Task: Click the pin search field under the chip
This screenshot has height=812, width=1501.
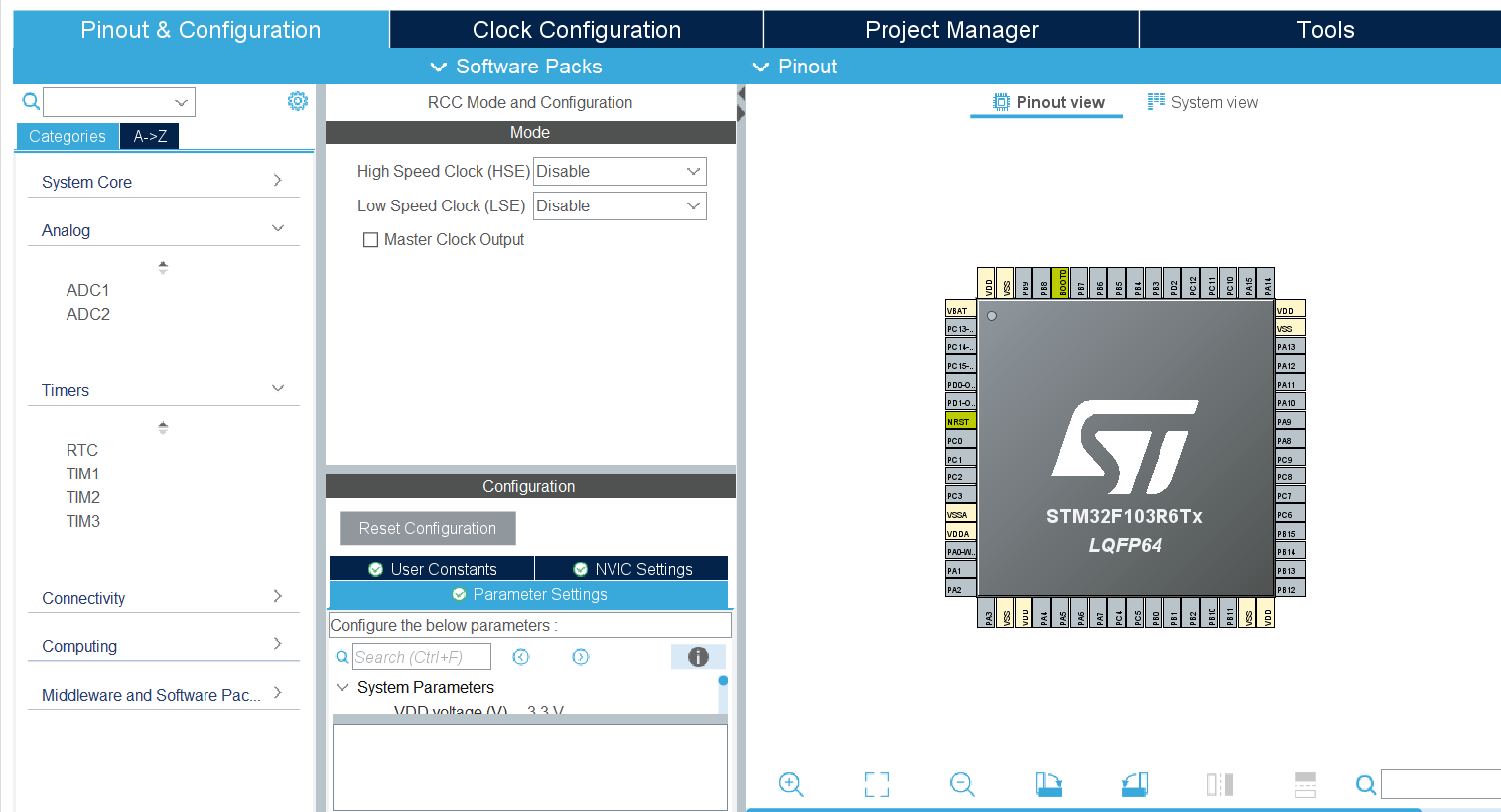Action: click(1440, 784)
